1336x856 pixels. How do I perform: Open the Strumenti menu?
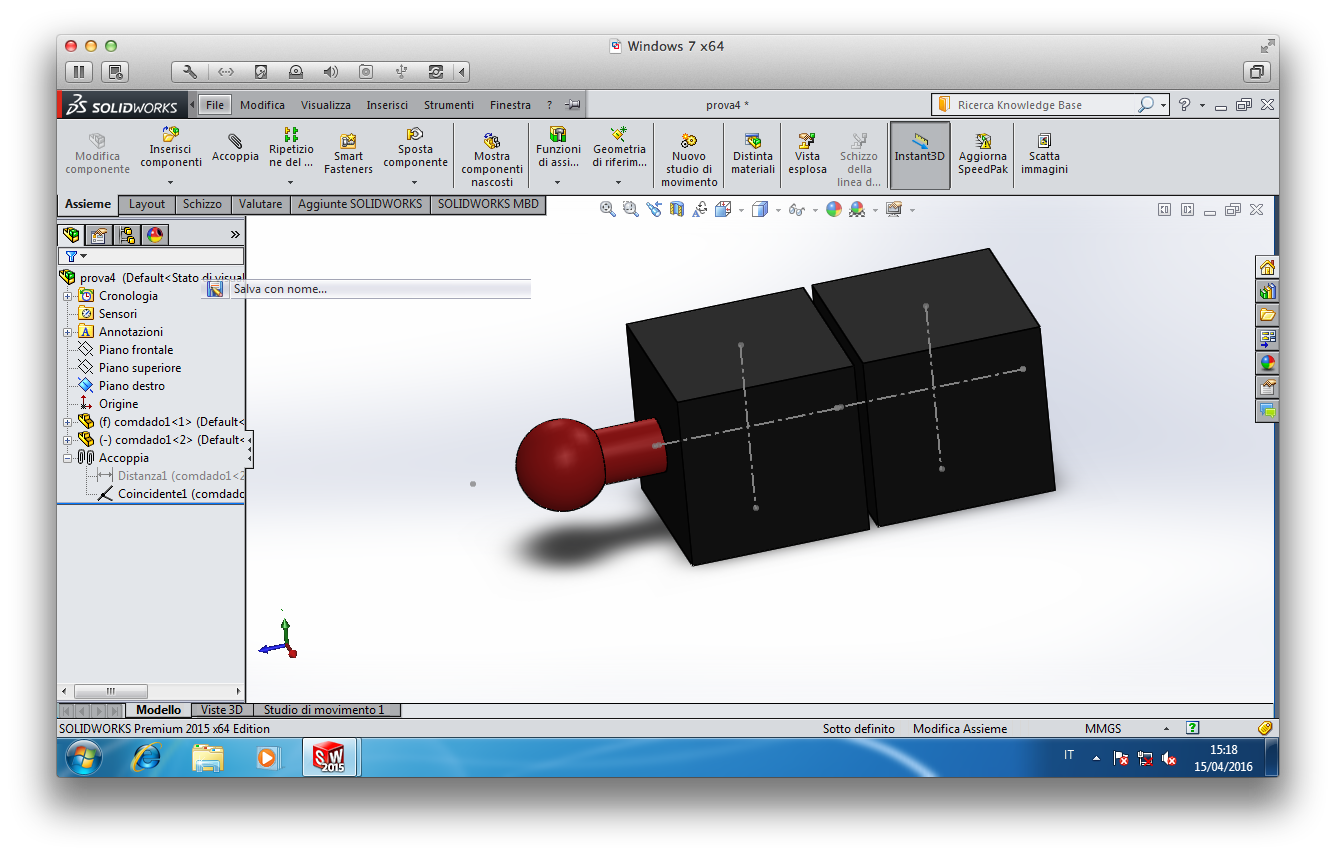coord(449,105)
